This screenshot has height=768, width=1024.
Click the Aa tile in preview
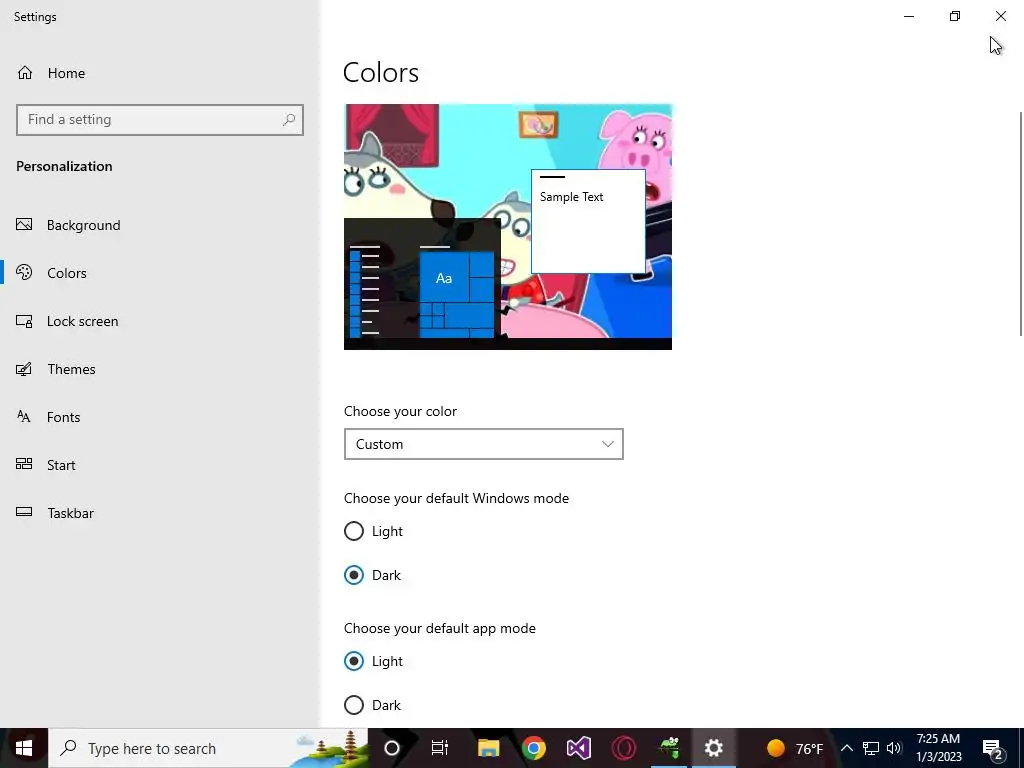(x=443, y=278)
